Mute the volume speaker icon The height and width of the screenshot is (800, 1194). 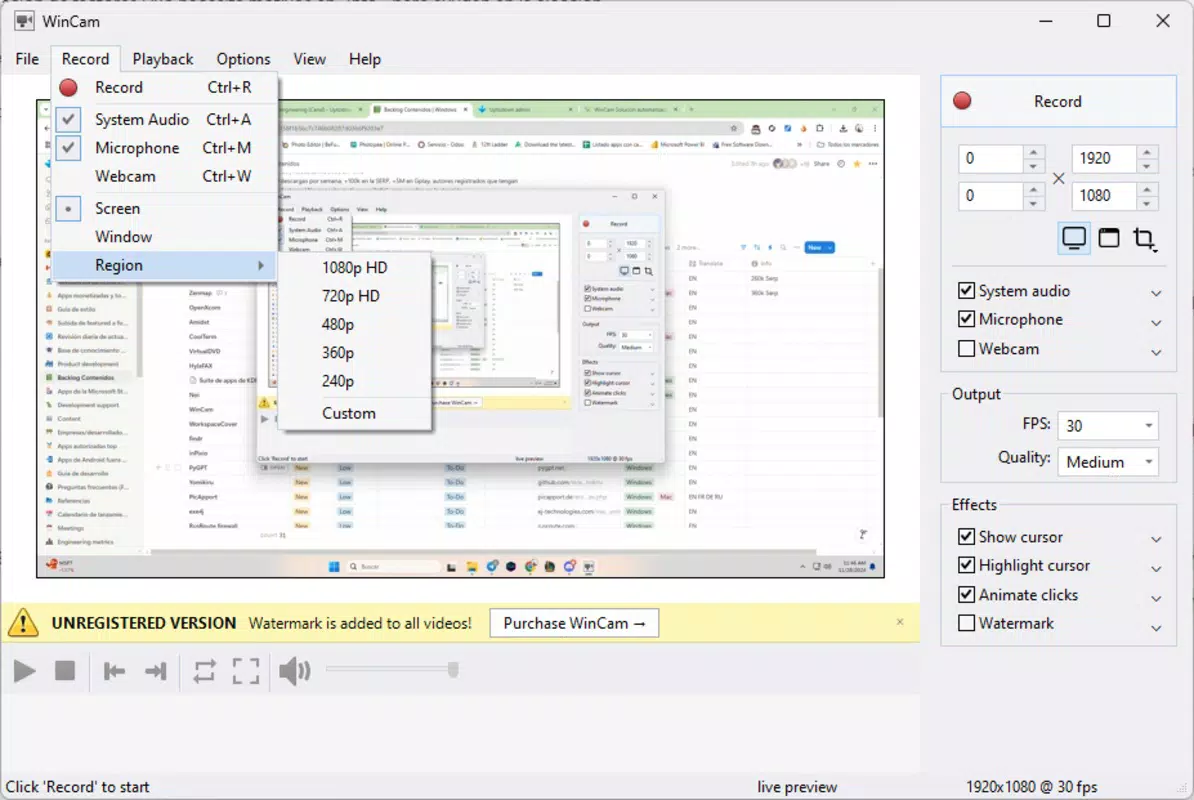[x=295, y=671]
